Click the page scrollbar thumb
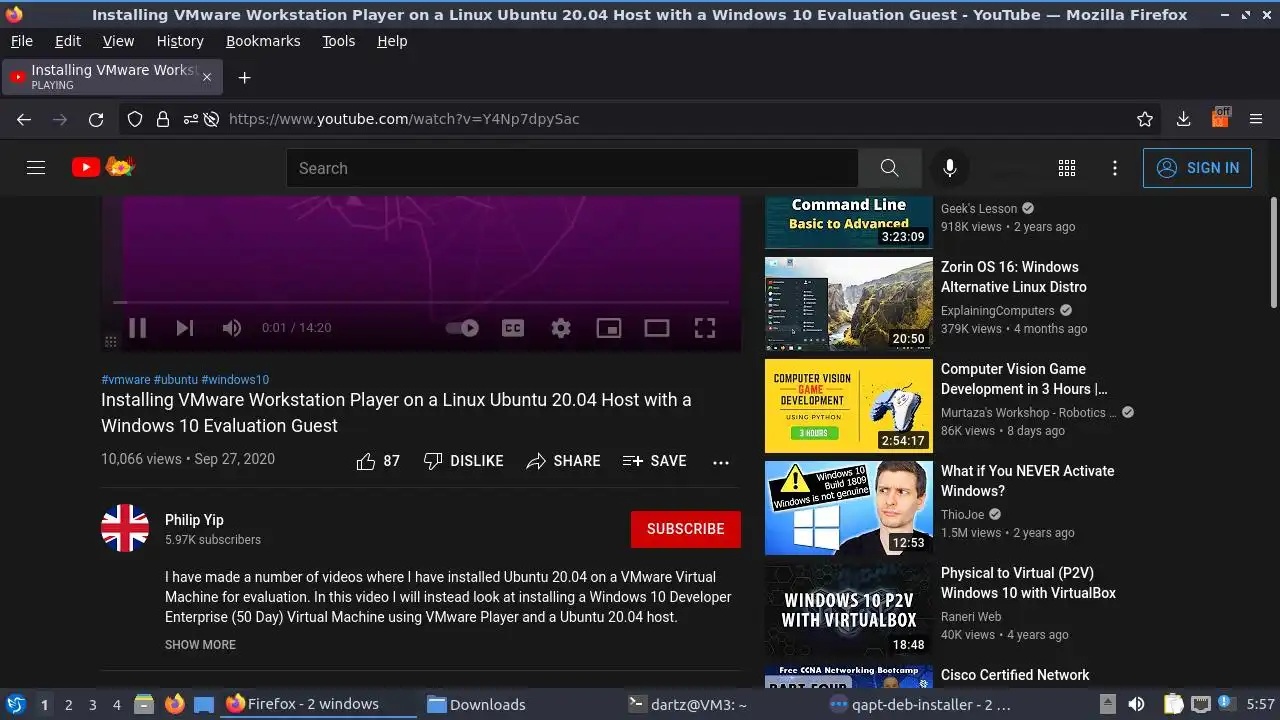Viewport: 1280px width, 720px height. coord(1274,252)
